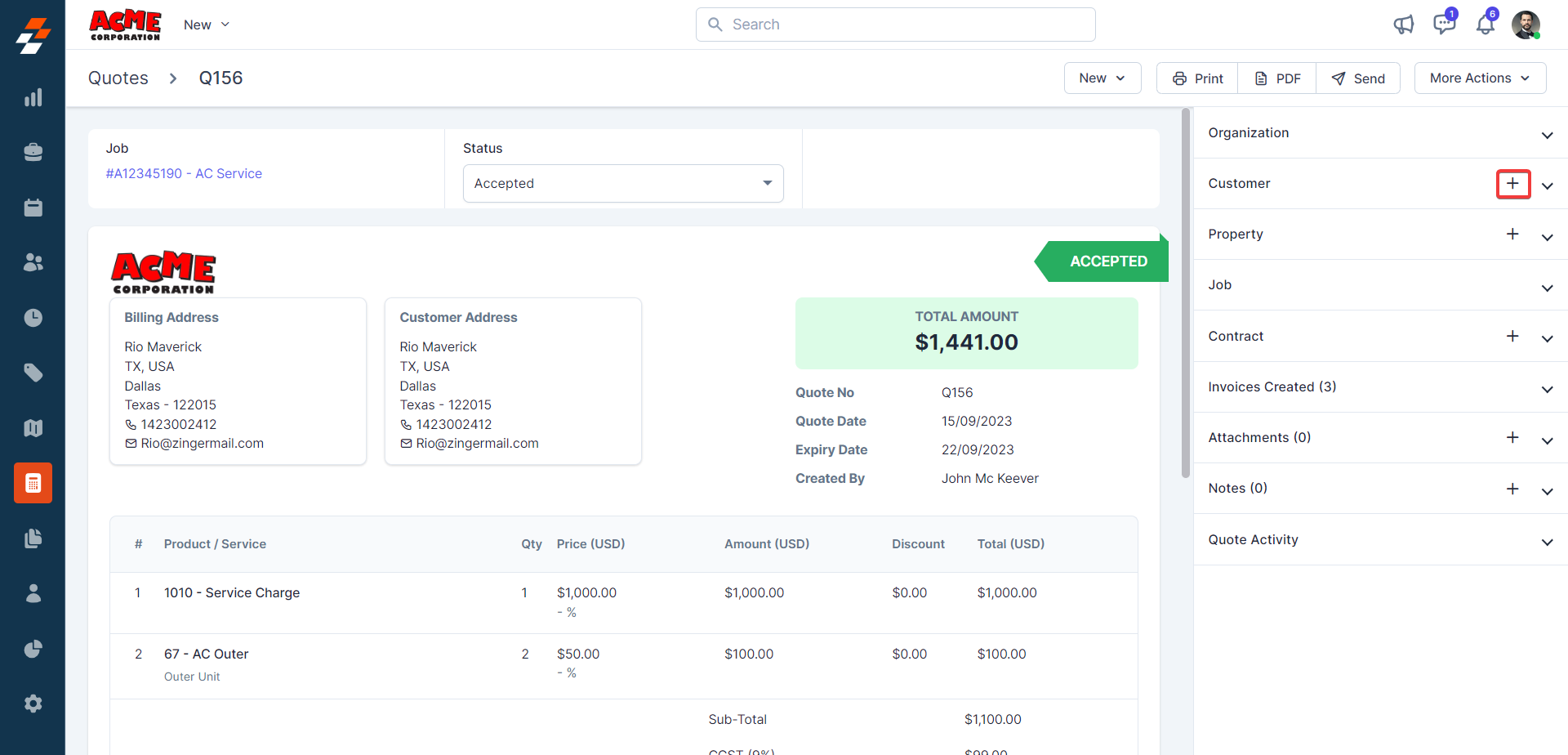Open the announcements megaphone icon
This screenshot has height=755, width=1568.
tap(1403, 25)
